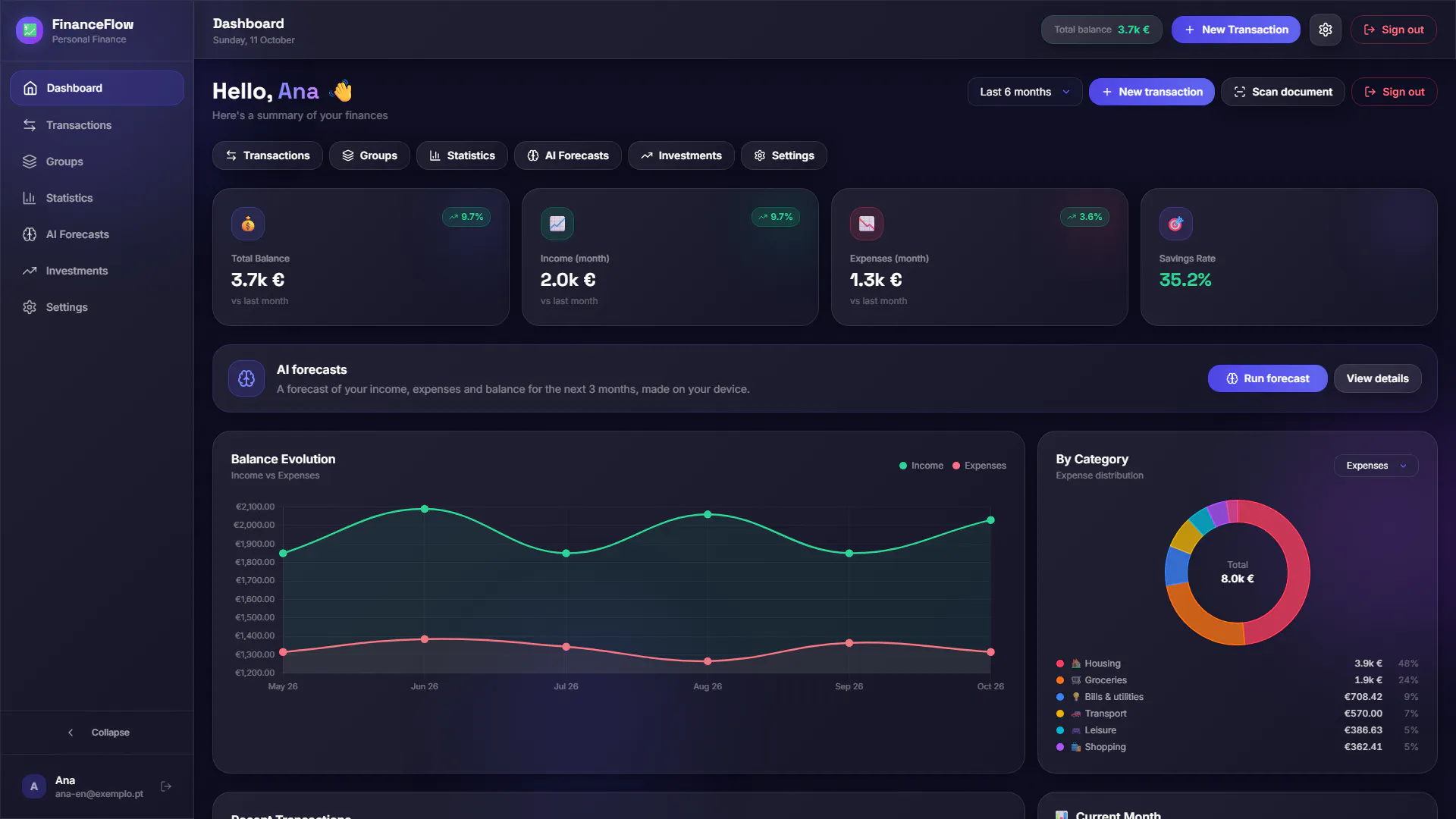Open the Settings quick tab

(783, 155)
